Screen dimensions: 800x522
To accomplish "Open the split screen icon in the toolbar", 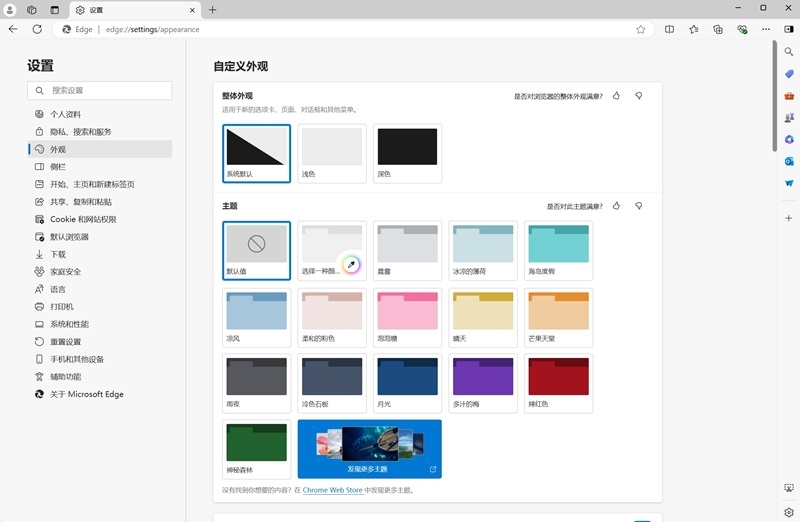I will tap(669, 29).
